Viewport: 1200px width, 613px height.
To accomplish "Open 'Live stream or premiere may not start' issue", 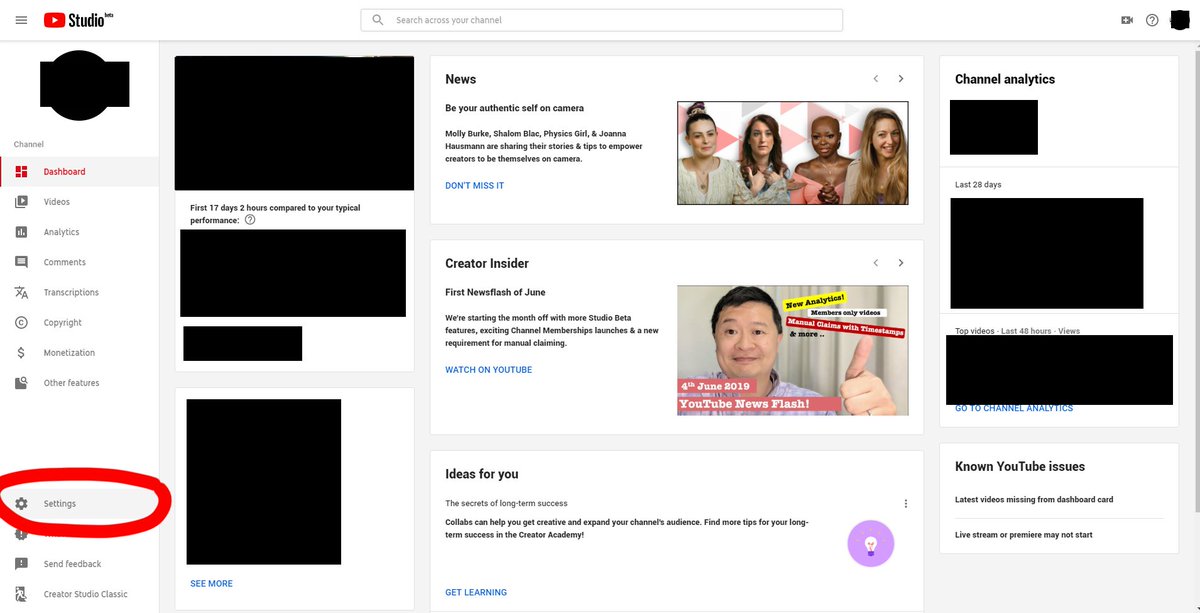I will (x=1024, y=535).
